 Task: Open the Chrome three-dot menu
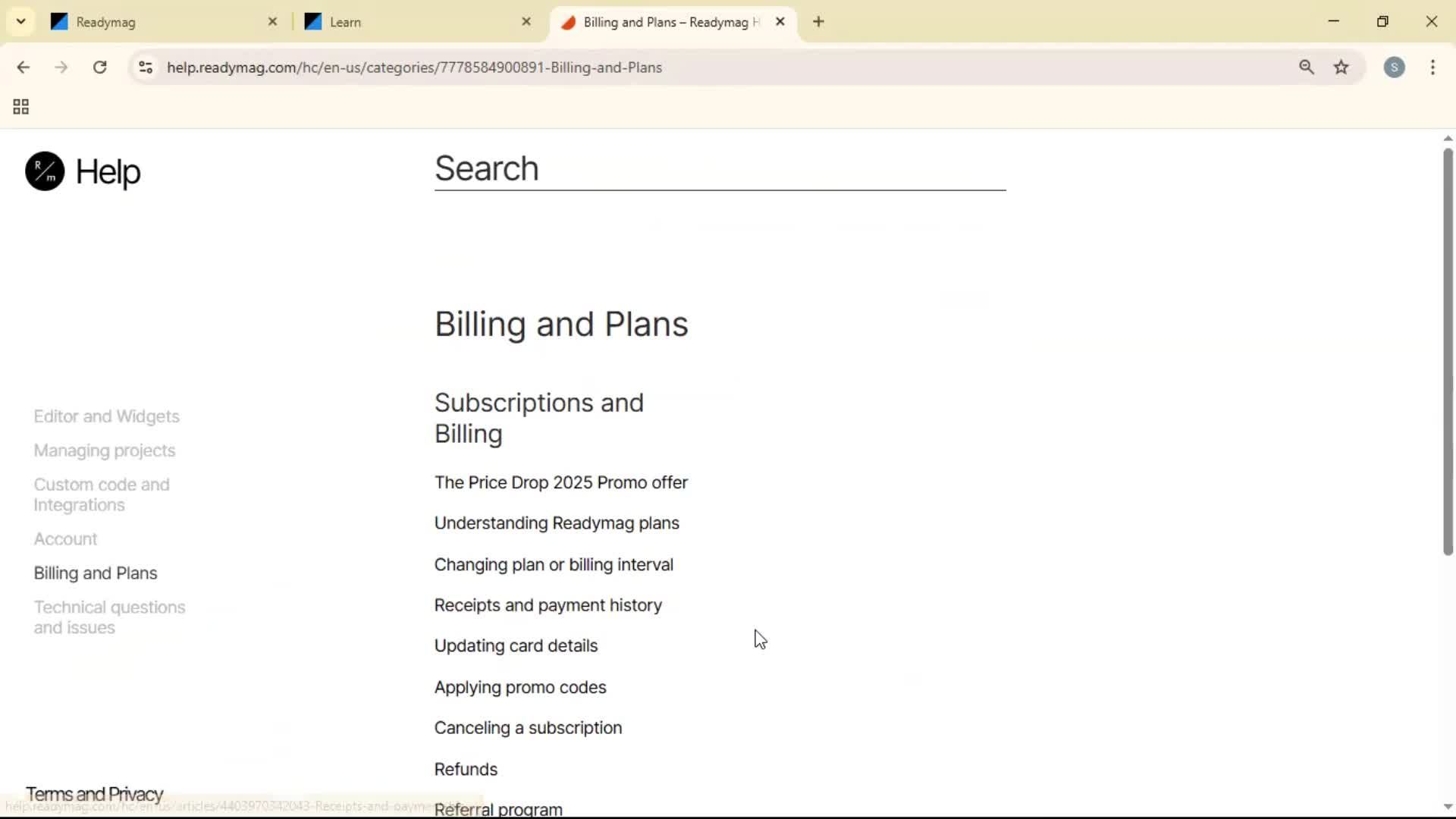(1434, 67)
